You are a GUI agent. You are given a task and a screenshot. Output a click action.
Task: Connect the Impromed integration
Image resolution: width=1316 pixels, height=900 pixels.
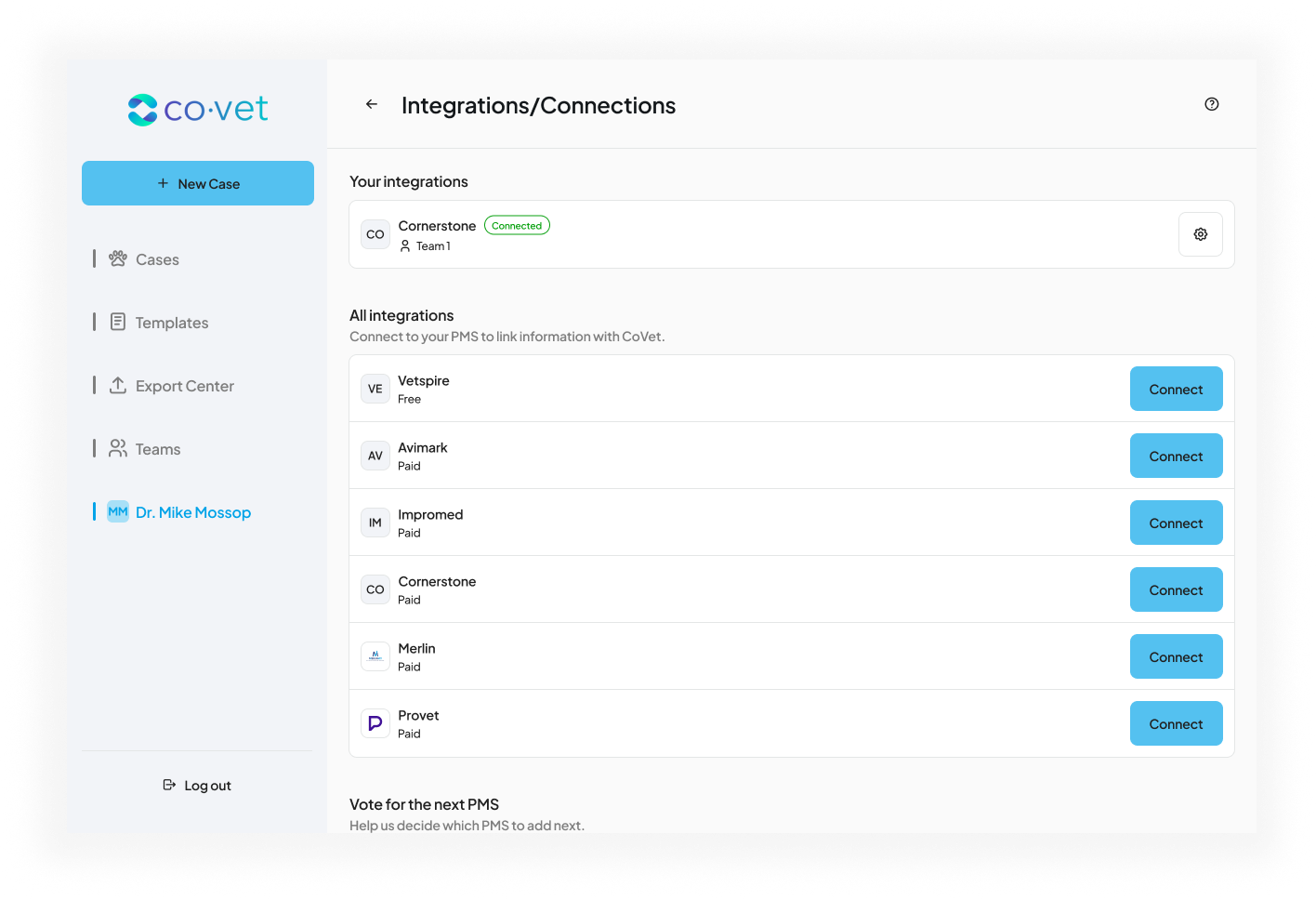coord(1177,523)
